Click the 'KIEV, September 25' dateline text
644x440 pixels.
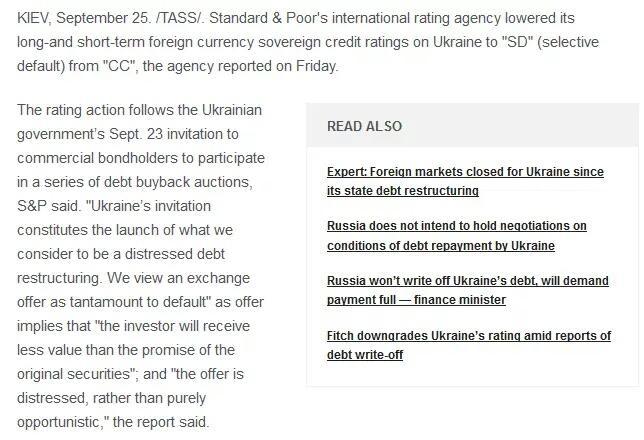click(x=78, y=19)
